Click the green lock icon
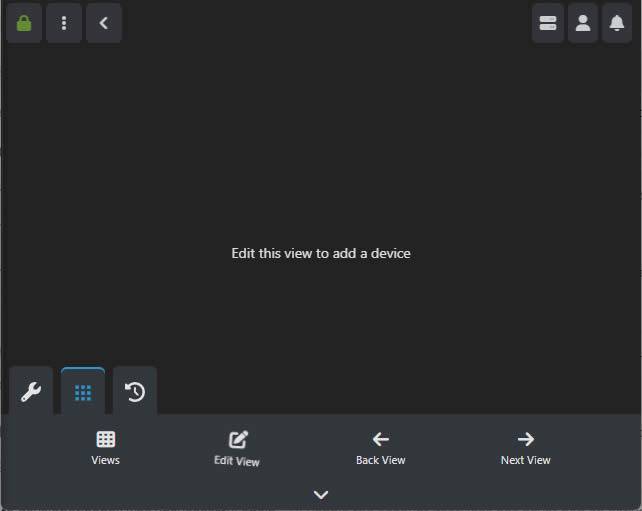Image resolution: width=642 pixels, height=511 pixels. [24, 23]
